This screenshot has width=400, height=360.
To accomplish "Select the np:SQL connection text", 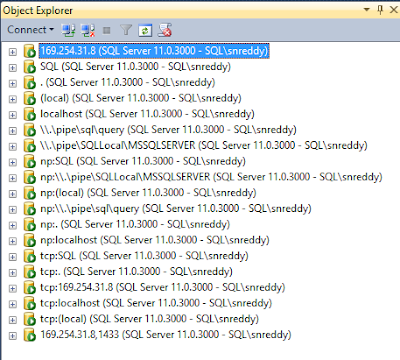I will 143,161.
